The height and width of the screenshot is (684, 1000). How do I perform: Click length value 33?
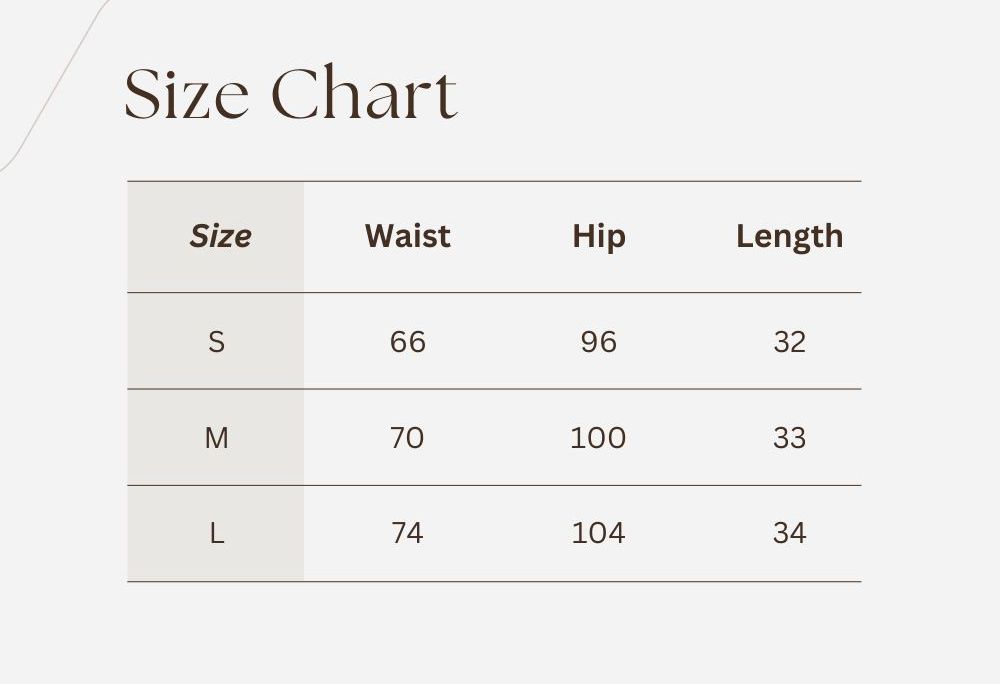[789, 438]
